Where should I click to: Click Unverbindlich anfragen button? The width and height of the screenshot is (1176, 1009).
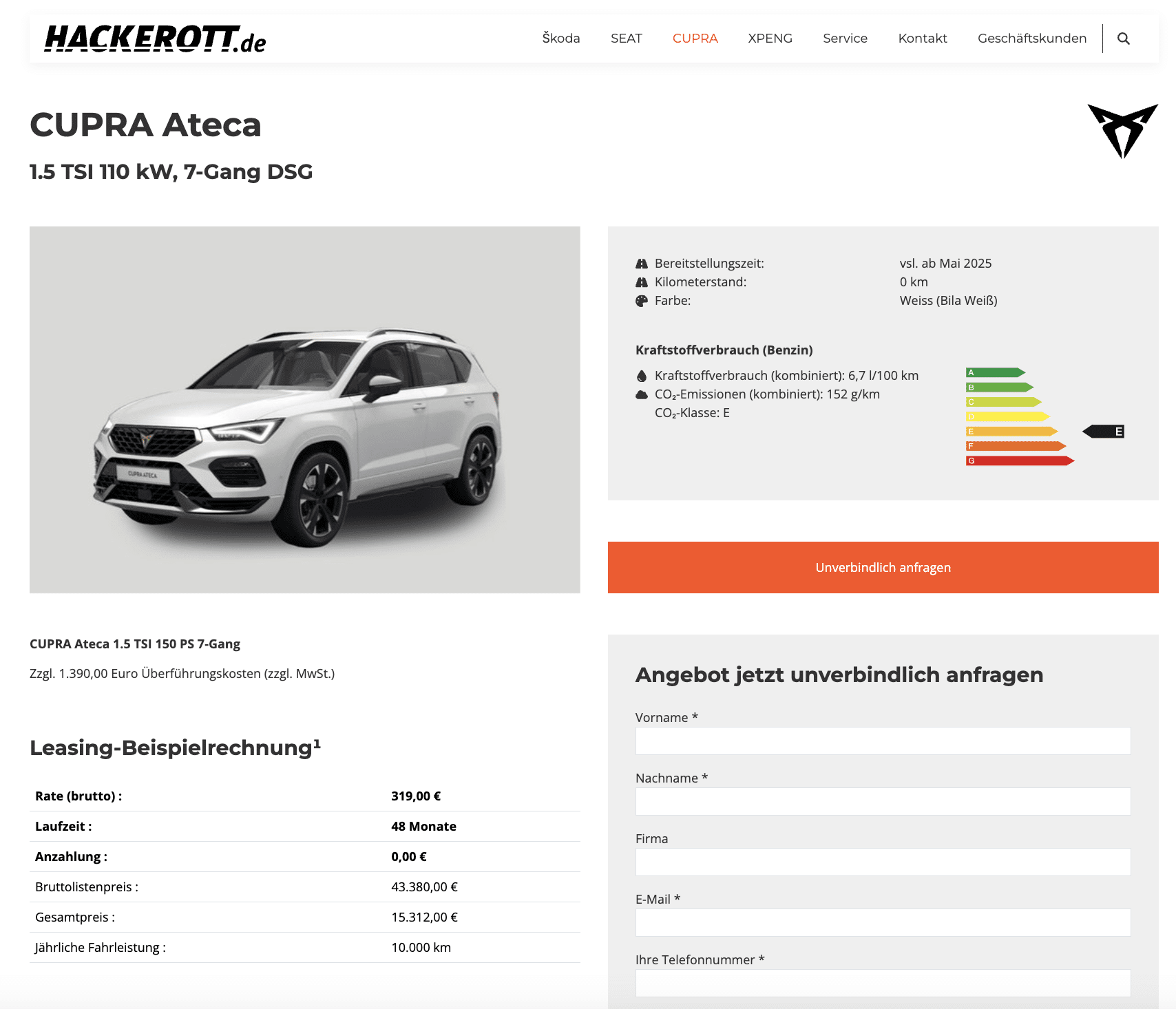(x=883, y=567)
